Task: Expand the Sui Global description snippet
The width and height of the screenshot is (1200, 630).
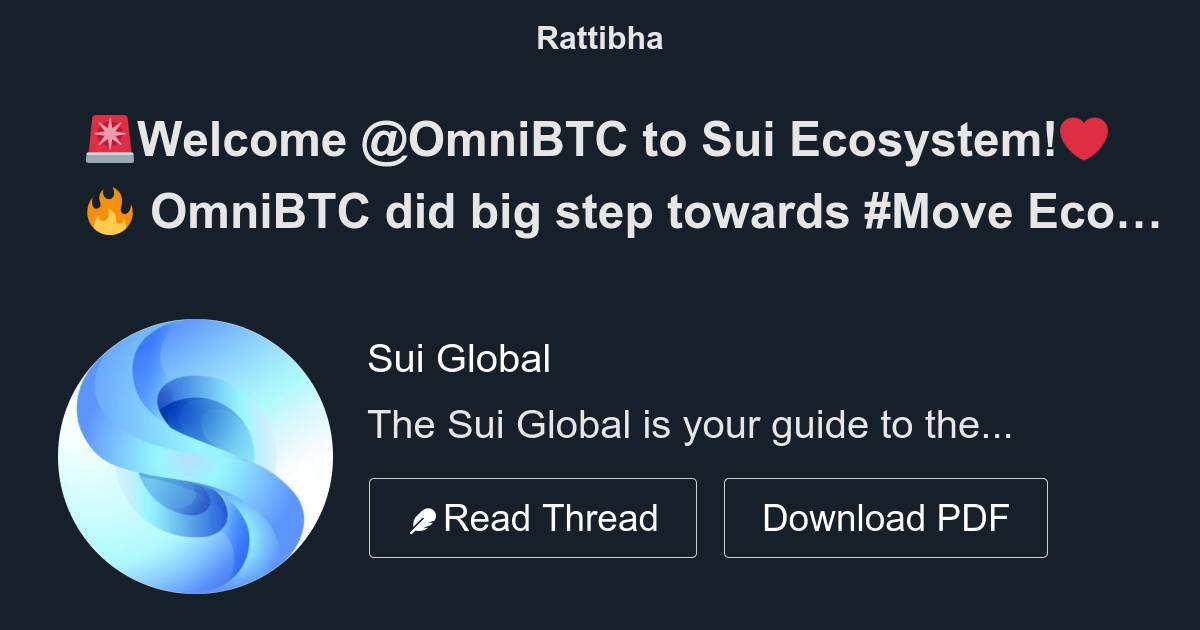Action: [x=690, y=424]
